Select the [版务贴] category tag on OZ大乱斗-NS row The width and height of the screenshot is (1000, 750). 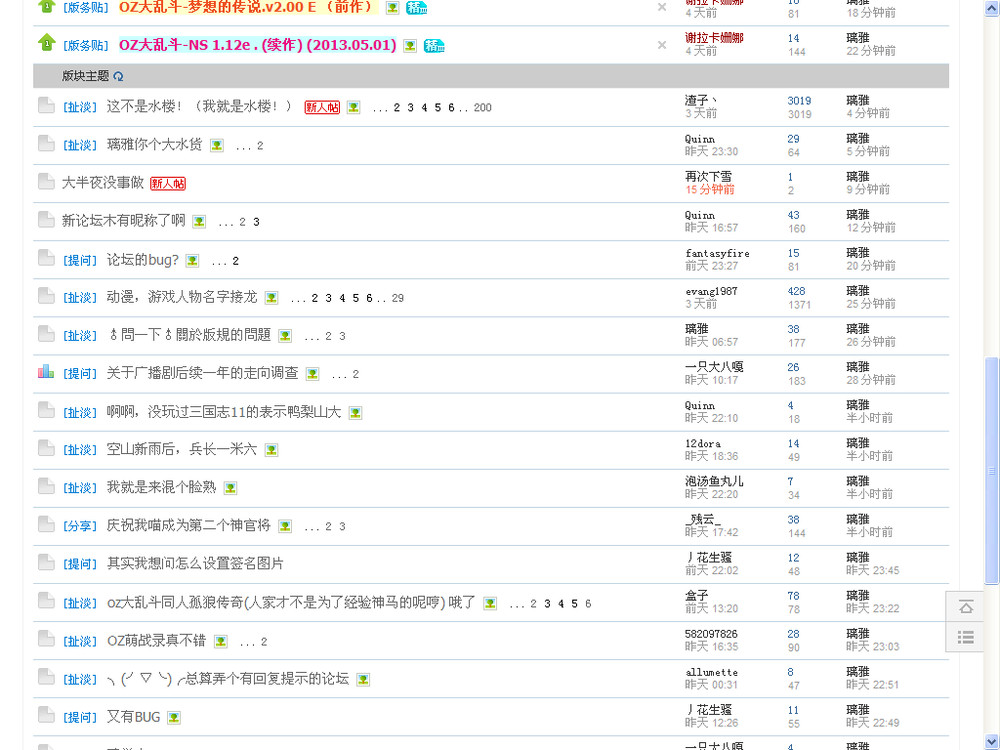click(x=86, y=45)
